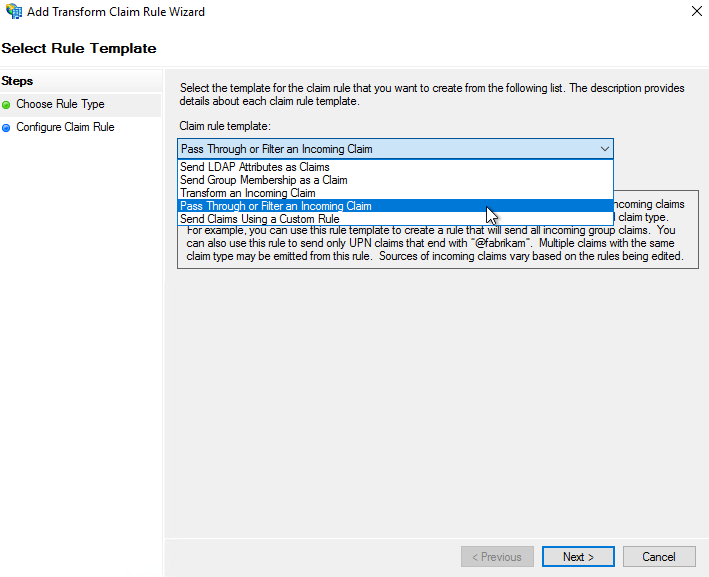Choose Send LDAP Attributes as Claims

(x=255, y=167)
